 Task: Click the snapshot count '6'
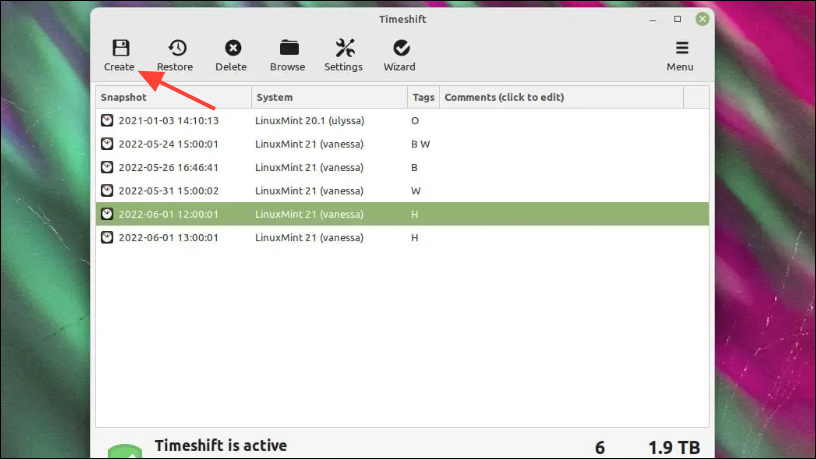click(600, 448)
